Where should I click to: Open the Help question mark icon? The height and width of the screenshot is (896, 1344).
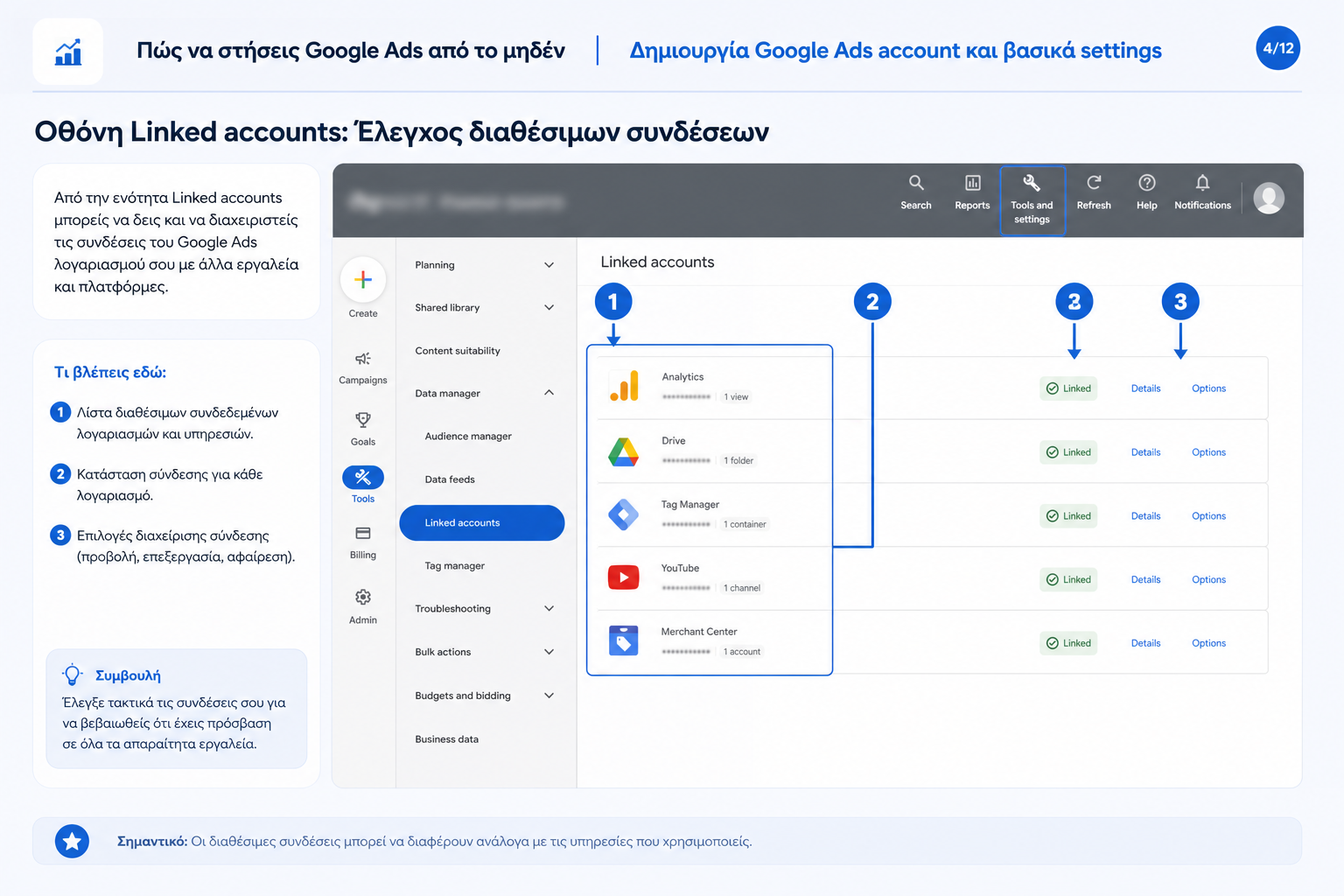1147,183
